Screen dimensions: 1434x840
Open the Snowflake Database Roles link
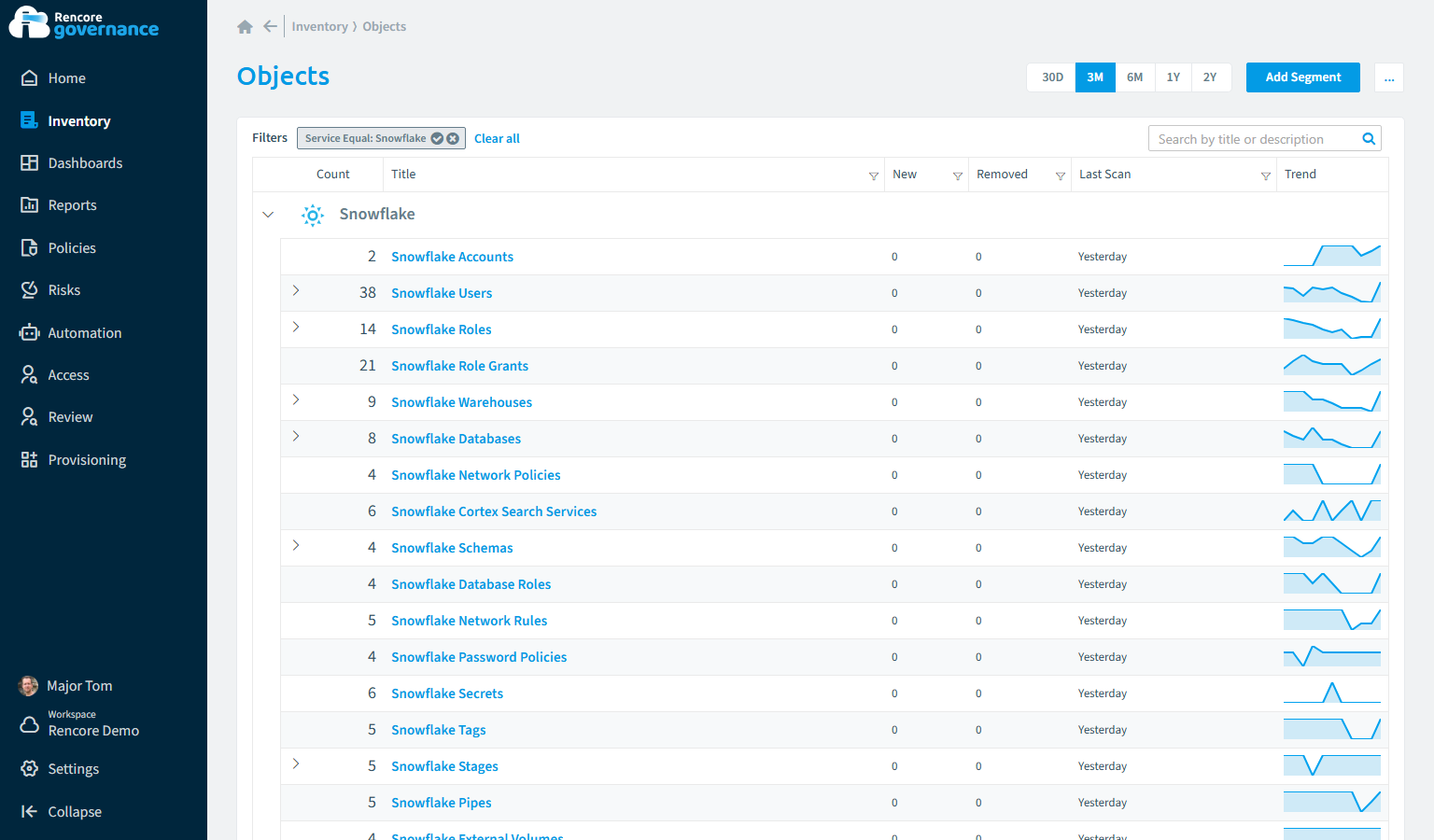(x=471, y=584)
